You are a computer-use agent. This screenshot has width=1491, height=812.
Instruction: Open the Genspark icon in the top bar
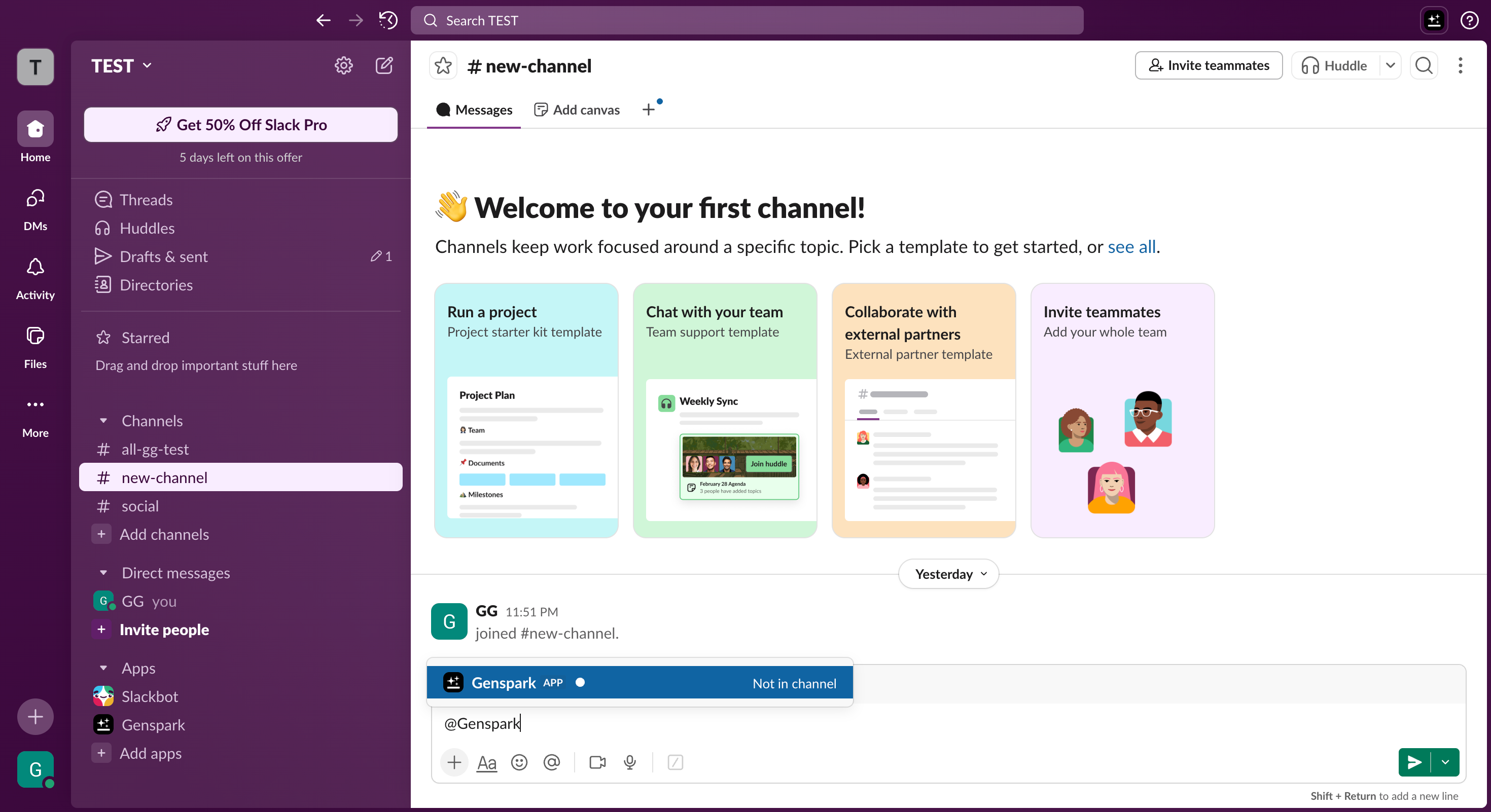pos(1433,20)
